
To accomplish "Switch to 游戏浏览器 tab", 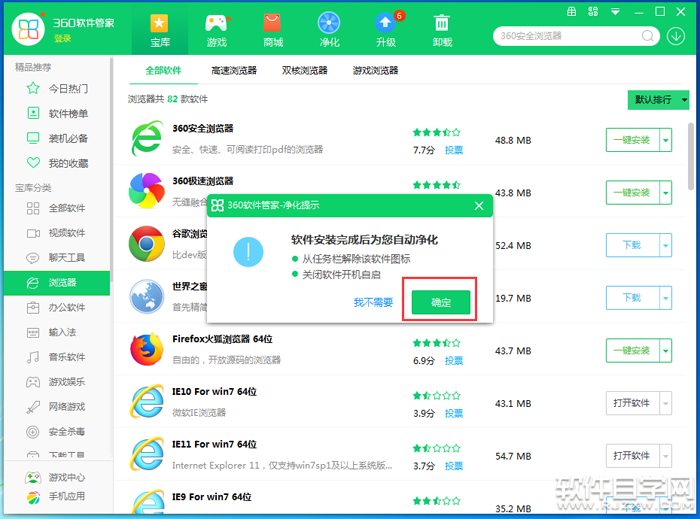I will 375,71.
